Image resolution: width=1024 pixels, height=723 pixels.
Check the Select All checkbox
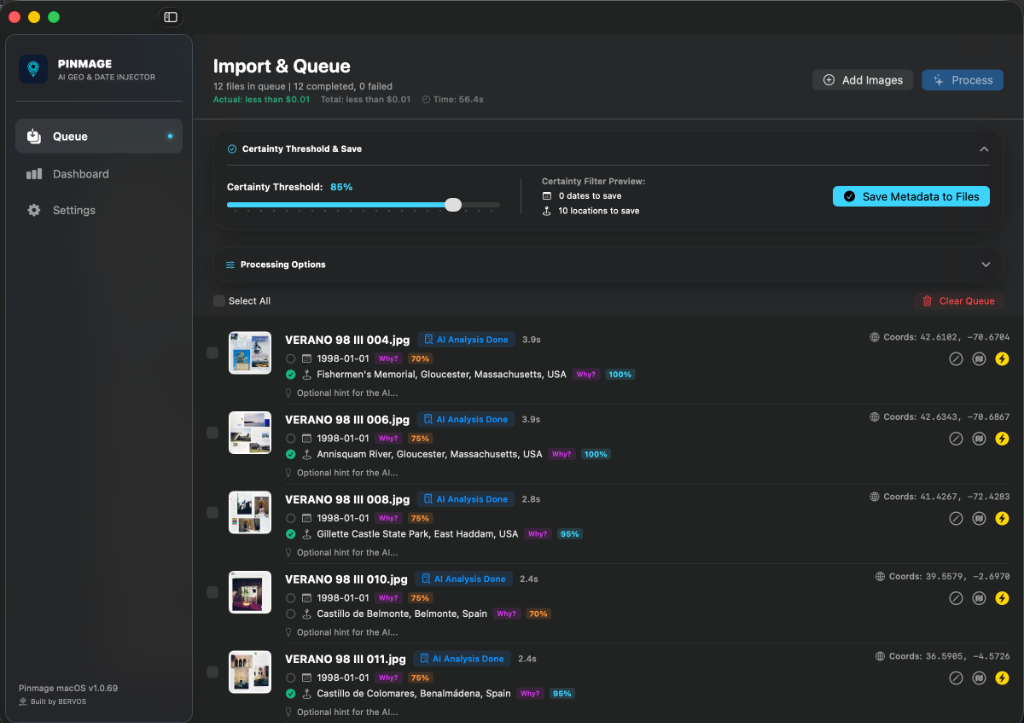(x=219, y=300)
